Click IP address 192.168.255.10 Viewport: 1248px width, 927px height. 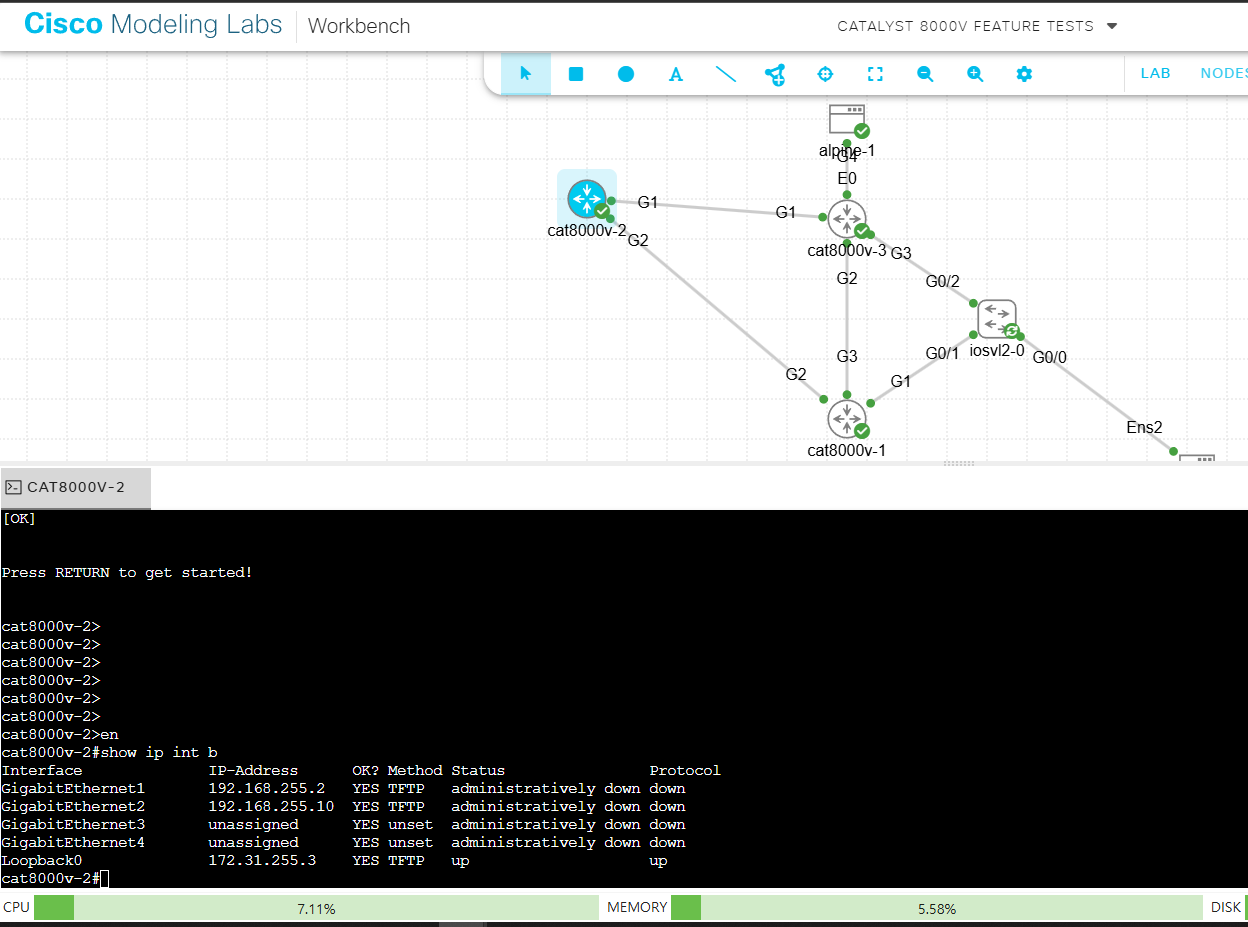[271, 806]
